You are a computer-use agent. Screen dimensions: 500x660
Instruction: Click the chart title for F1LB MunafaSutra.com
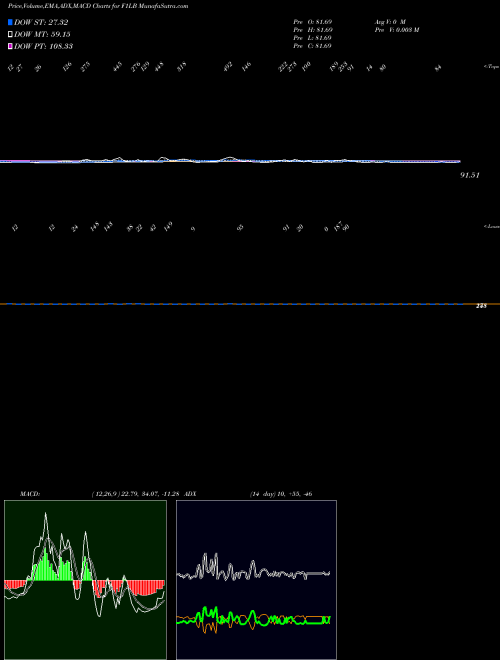(x=98, y=6)
